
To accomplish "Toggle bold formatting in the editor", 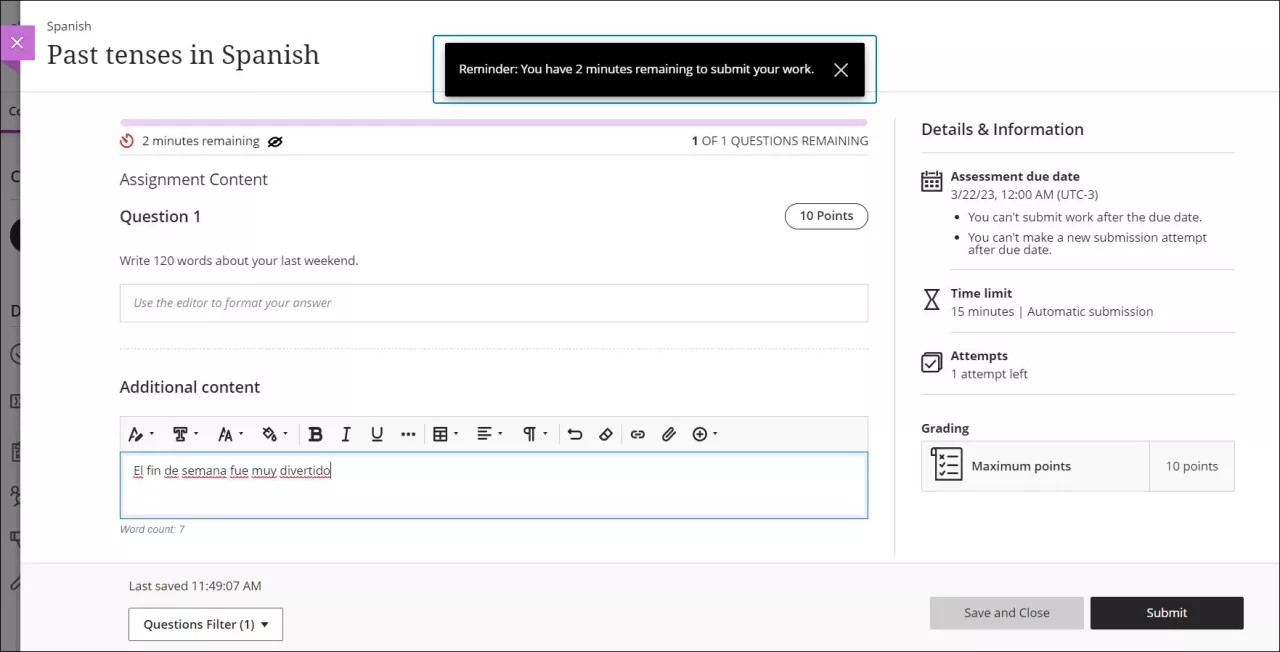I will tap(315, 434).
